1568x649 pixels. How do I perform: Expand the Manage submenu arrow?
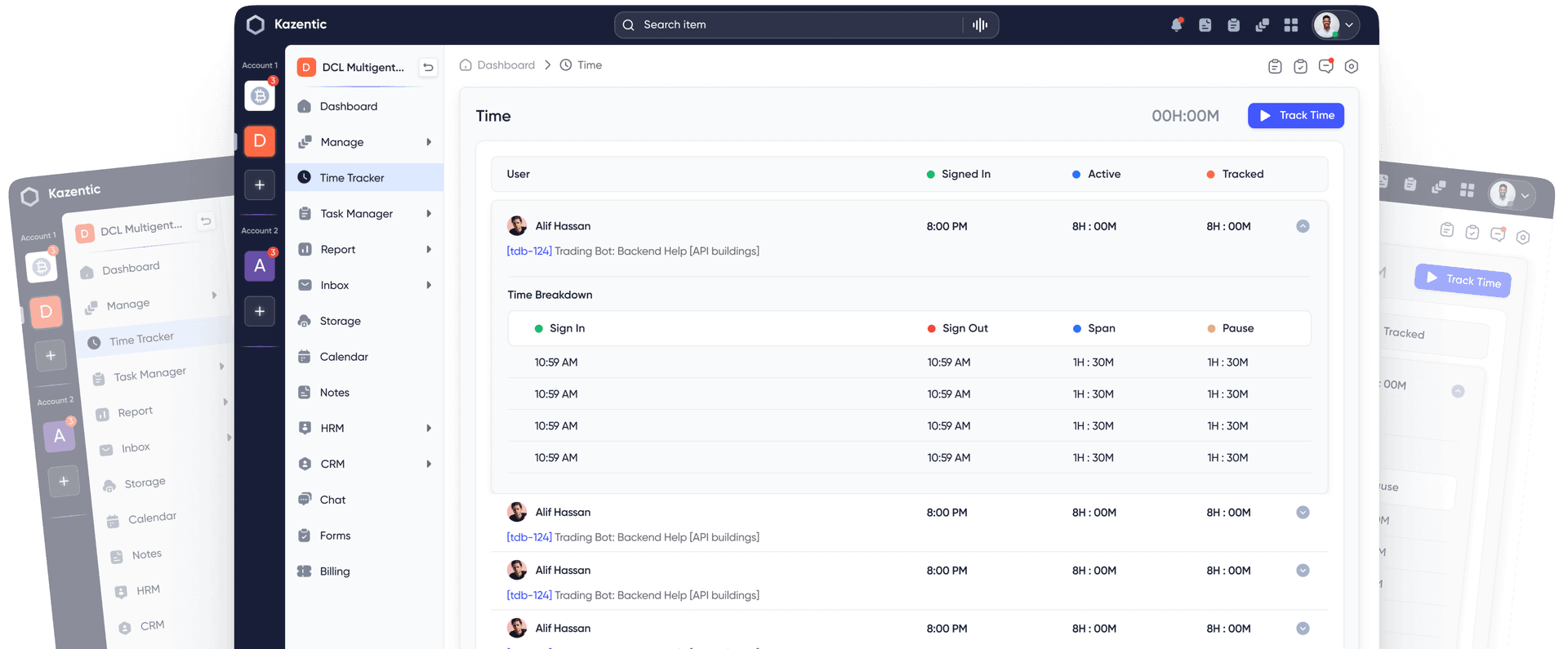pyautogui.click(x=429, y=142)
